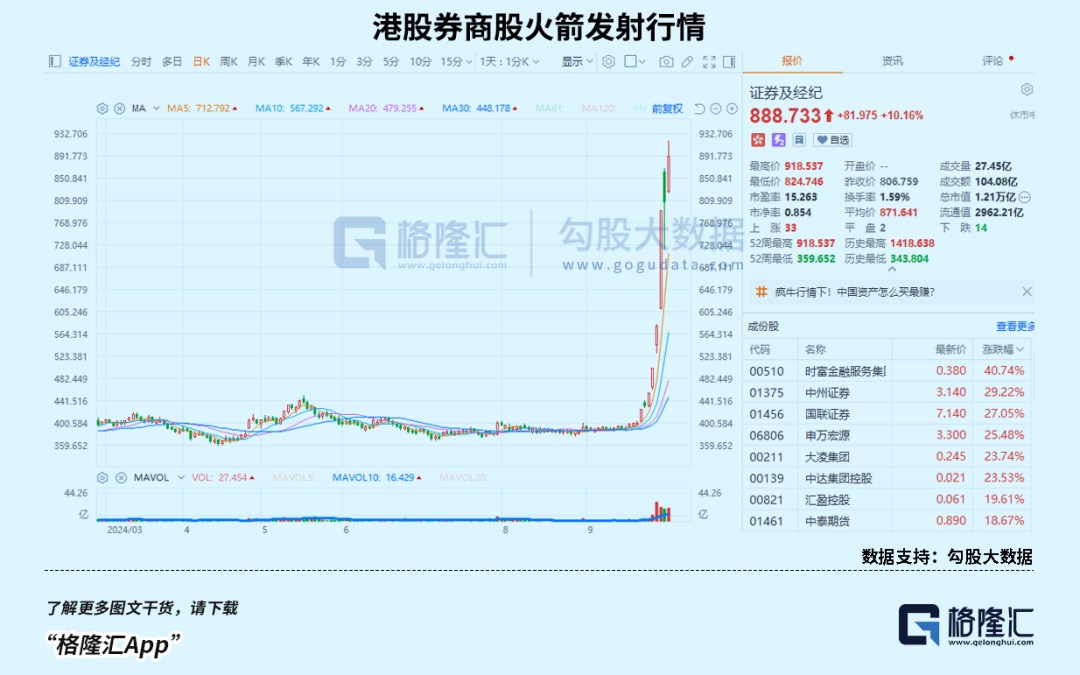
Task: Enable the faded MA61 line
Action: click(549, 108)
